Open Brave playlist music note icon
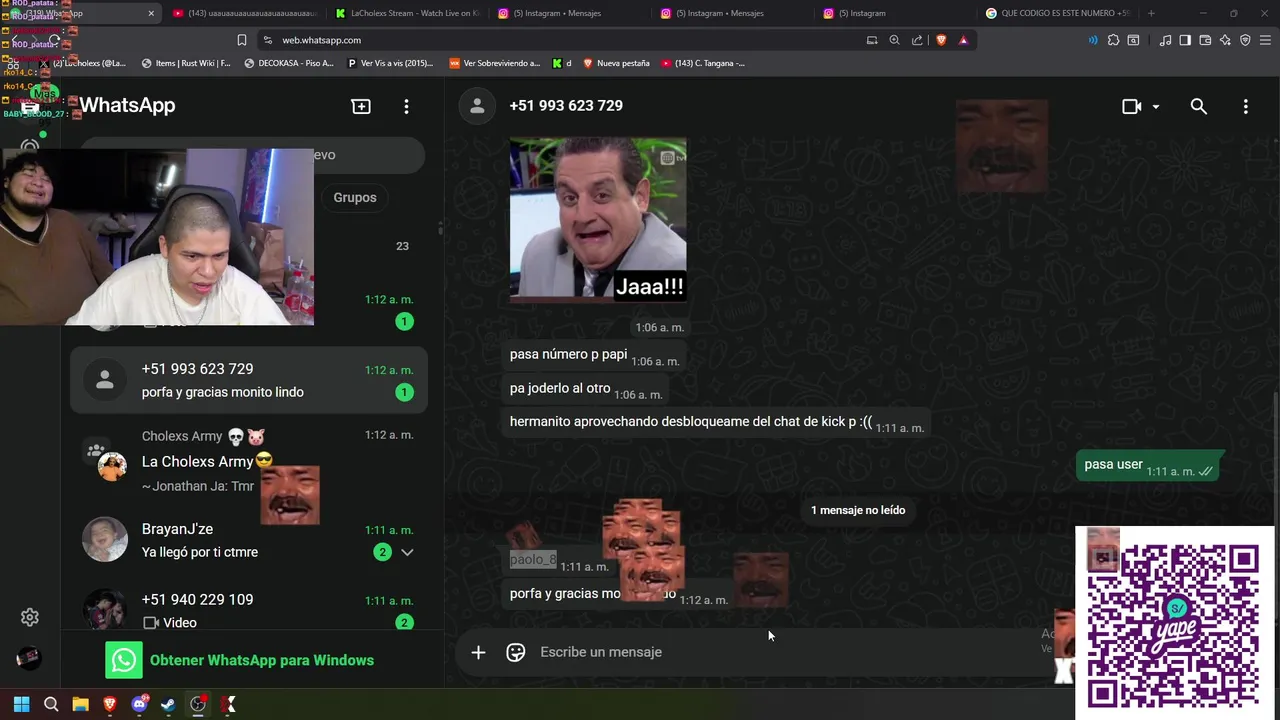1280x720 pixels. 1165,40
